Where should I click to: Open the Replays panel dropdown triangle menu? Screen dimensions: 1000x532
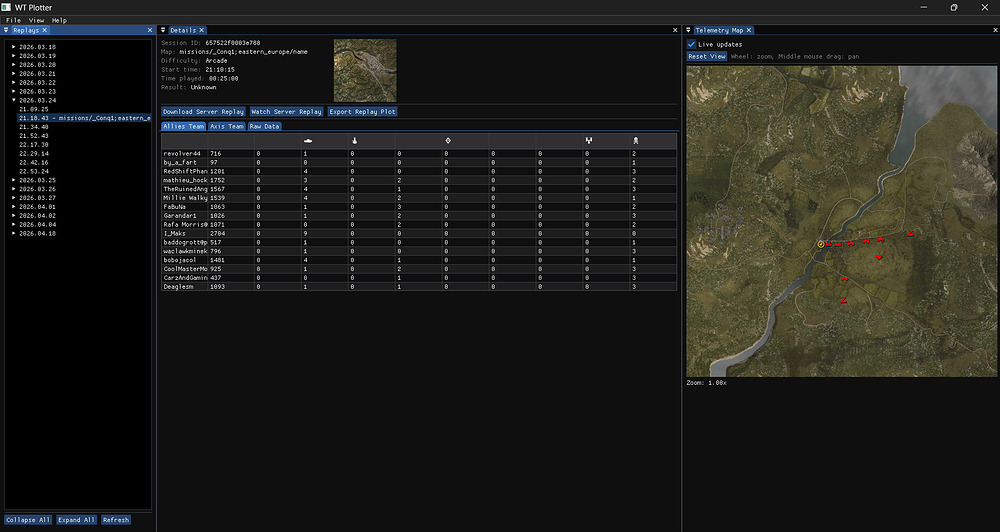[7, 30]
